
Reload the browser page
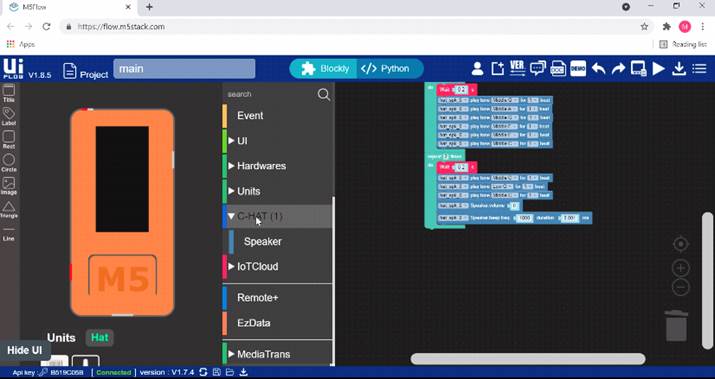click(46, 26)
